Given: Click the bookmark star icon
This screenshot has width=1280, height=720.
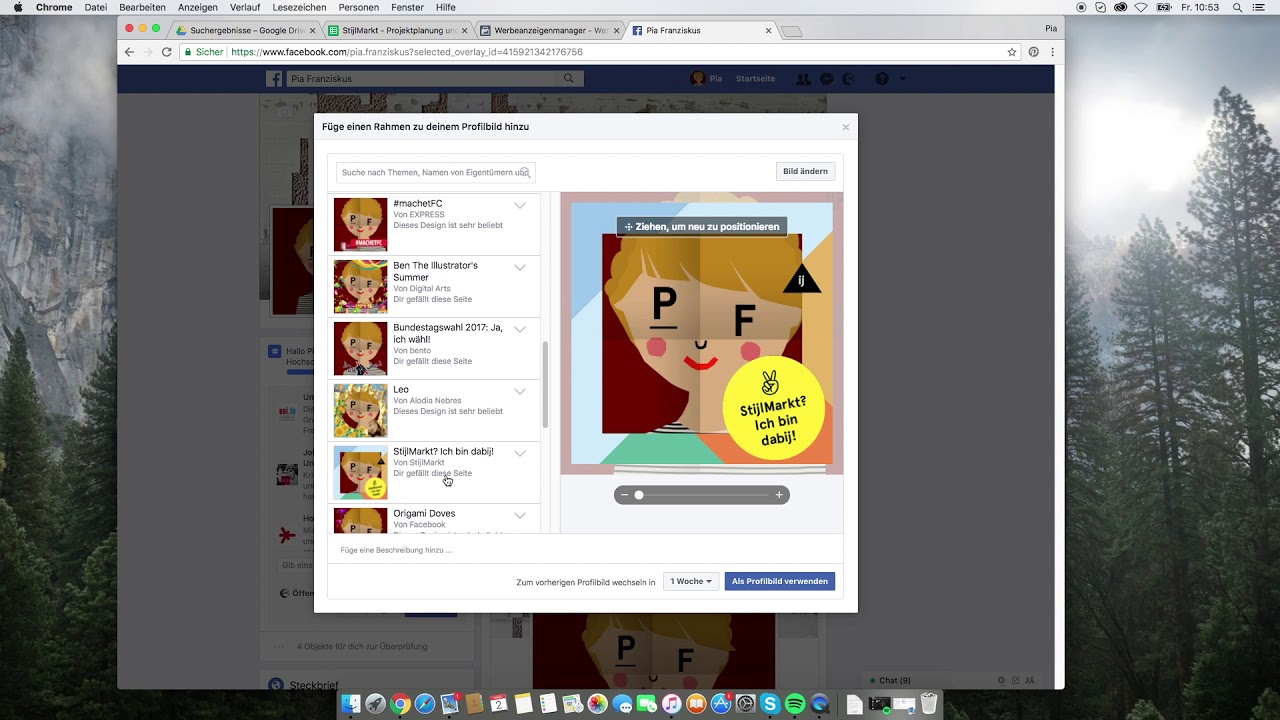Looking at the screenshot, I should pos(1012,52).
